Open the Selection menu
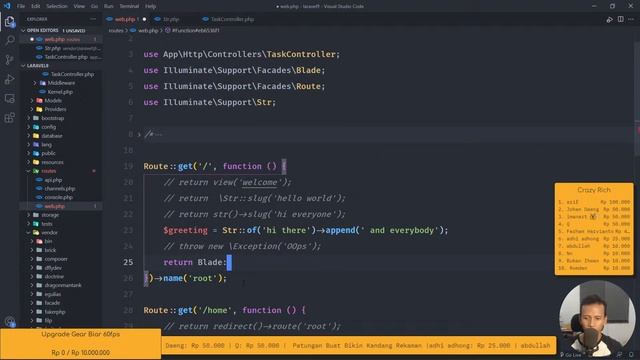The height and width of the screenshot is (360, 640). click(57, 6)
